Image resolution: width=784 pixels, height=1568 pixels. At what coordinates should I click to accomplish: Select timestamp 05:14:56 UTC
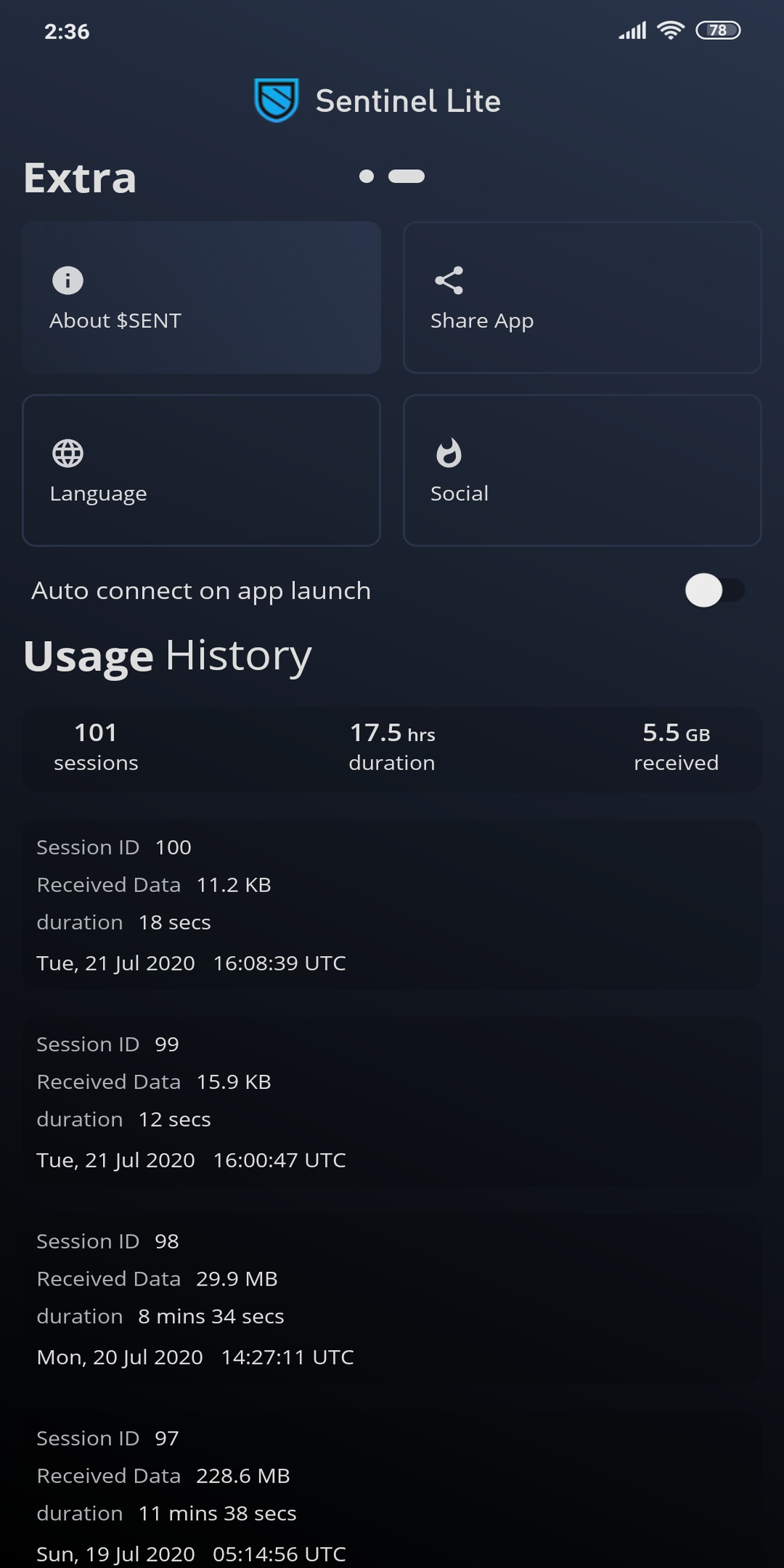(x=279, y=1554)
